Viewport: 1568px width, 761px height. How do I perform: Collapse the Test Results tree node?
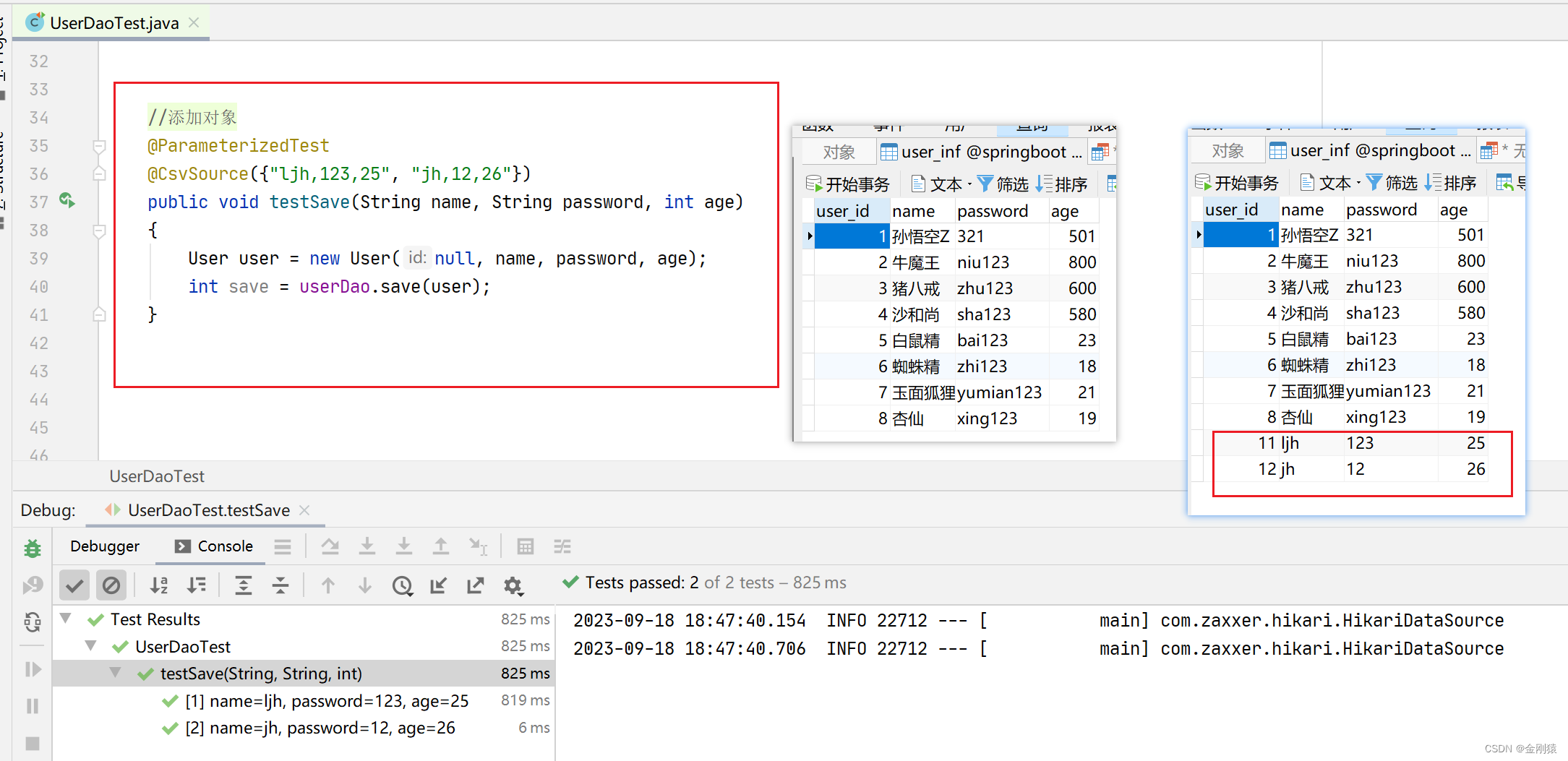click(66, 619)
